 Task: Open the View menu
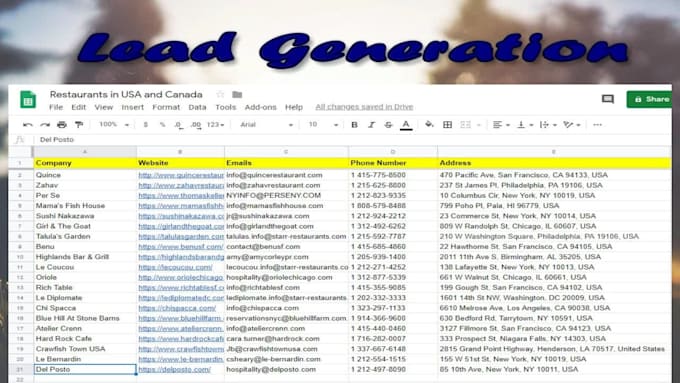(x=104, y=107)
